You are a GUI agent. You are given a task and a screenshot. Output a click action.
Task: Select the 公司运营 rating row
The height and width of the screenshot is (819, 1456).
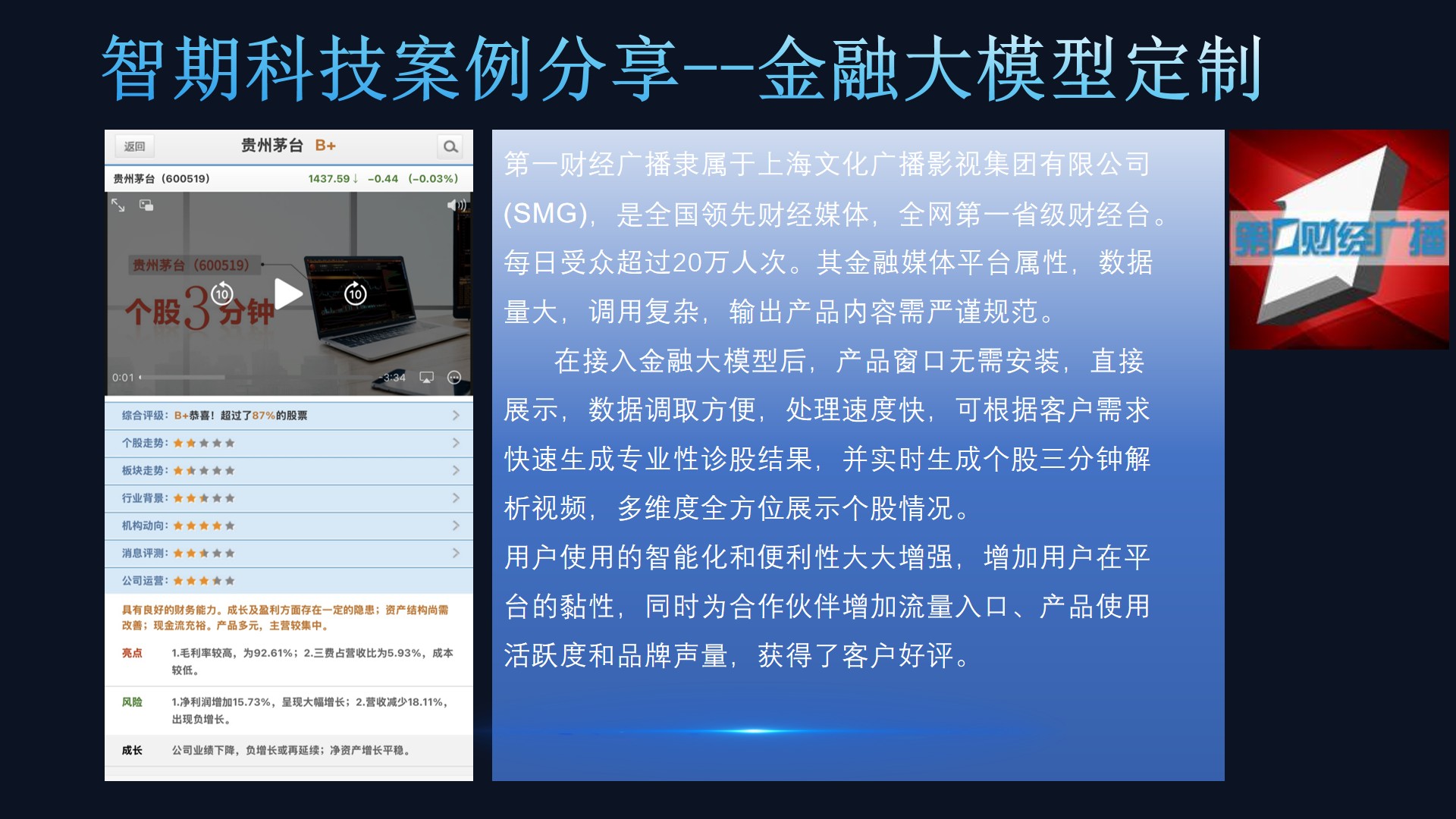click(289, 581)
